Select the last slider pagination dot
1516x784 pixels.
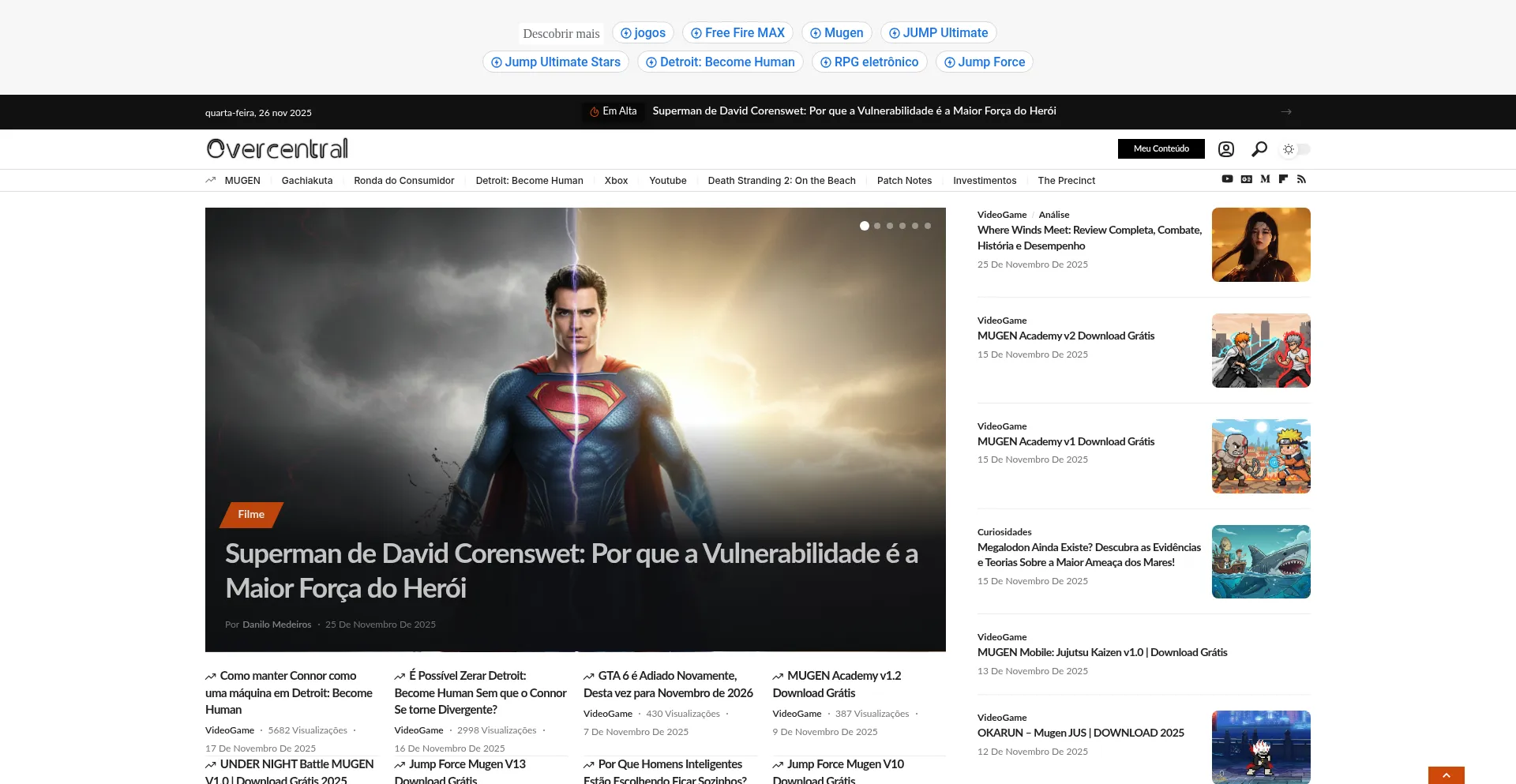pyautogui.click(x=928, y=226)
